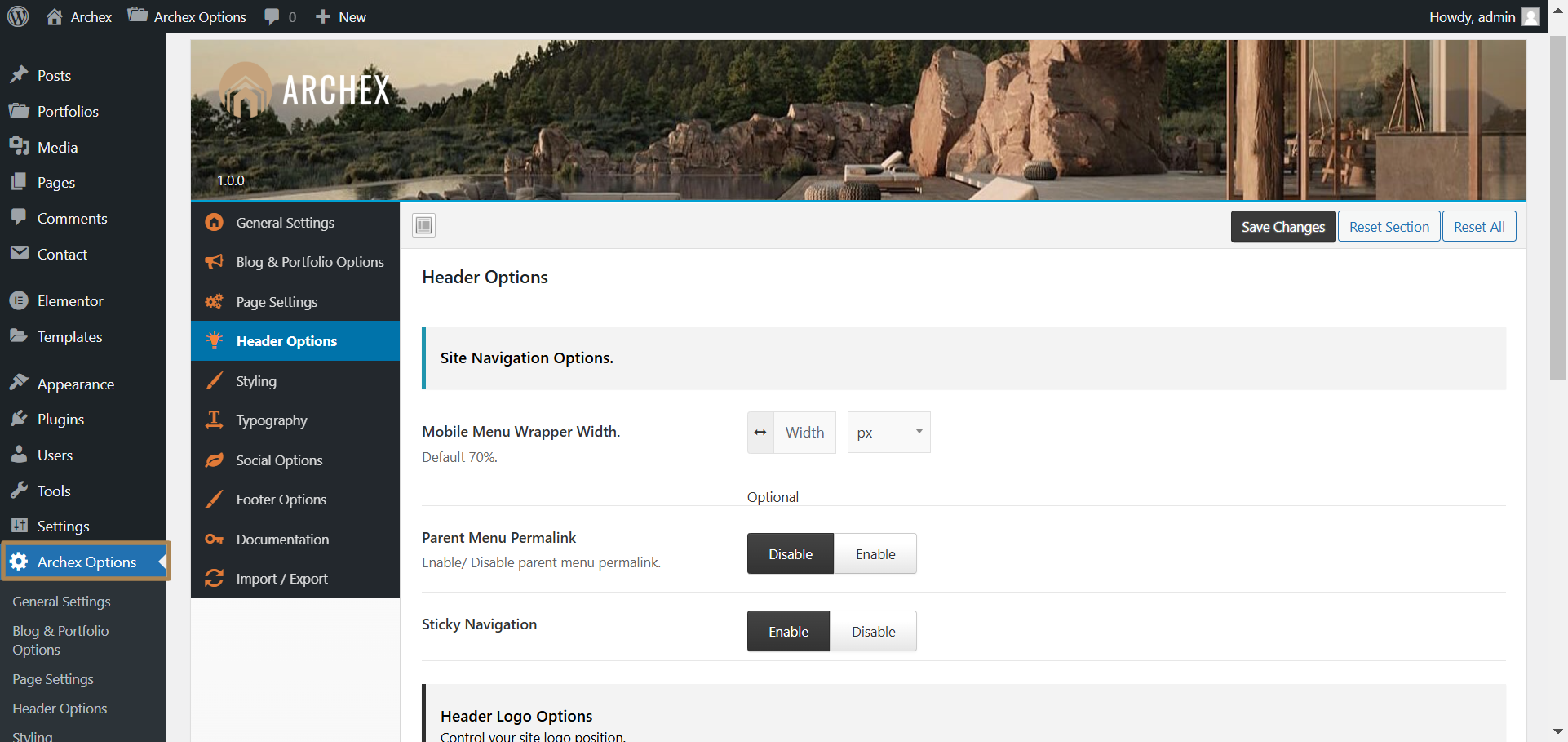Set Sticky Navigation to Disable

click(x=873, y=631)
